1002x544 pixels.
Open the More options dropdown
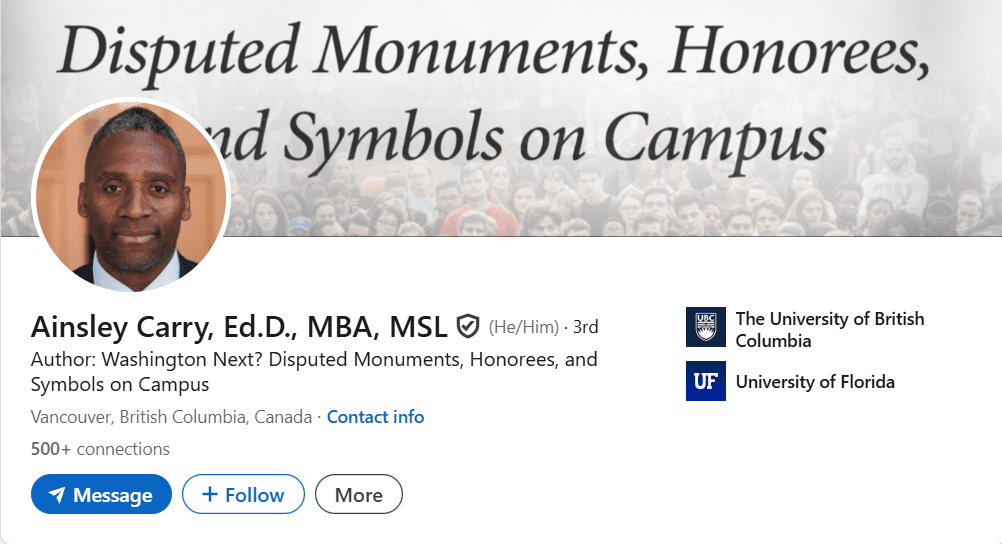[x=358, y=494]
